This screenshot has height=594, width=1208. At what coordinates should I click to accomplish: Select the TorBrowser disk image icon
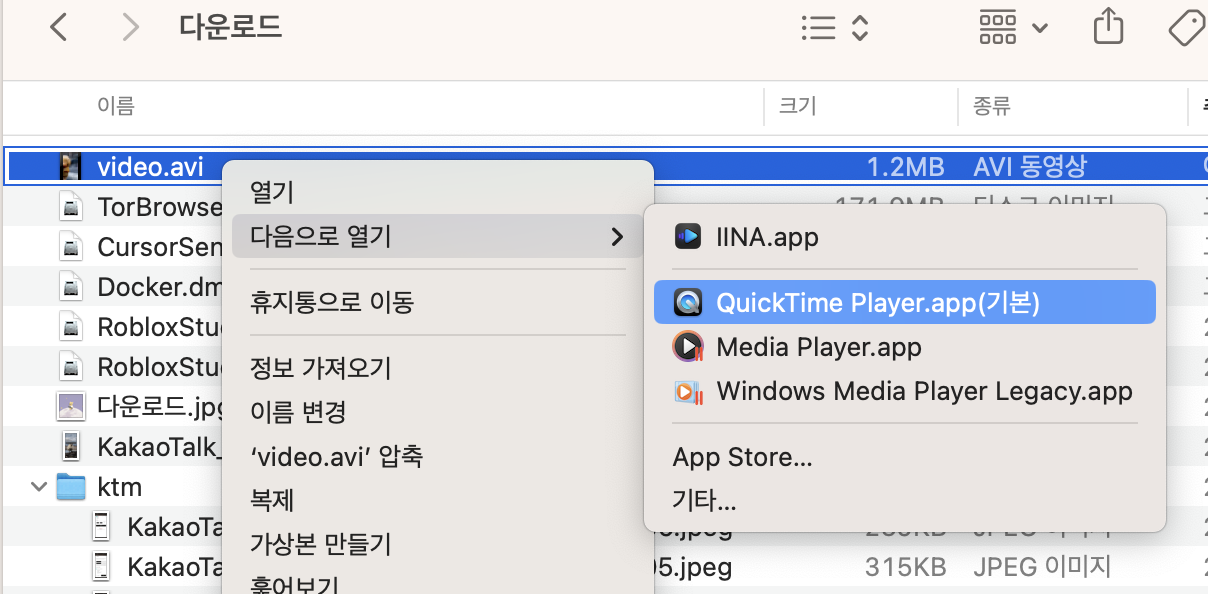pyautogui.click(x=70, y=208)
